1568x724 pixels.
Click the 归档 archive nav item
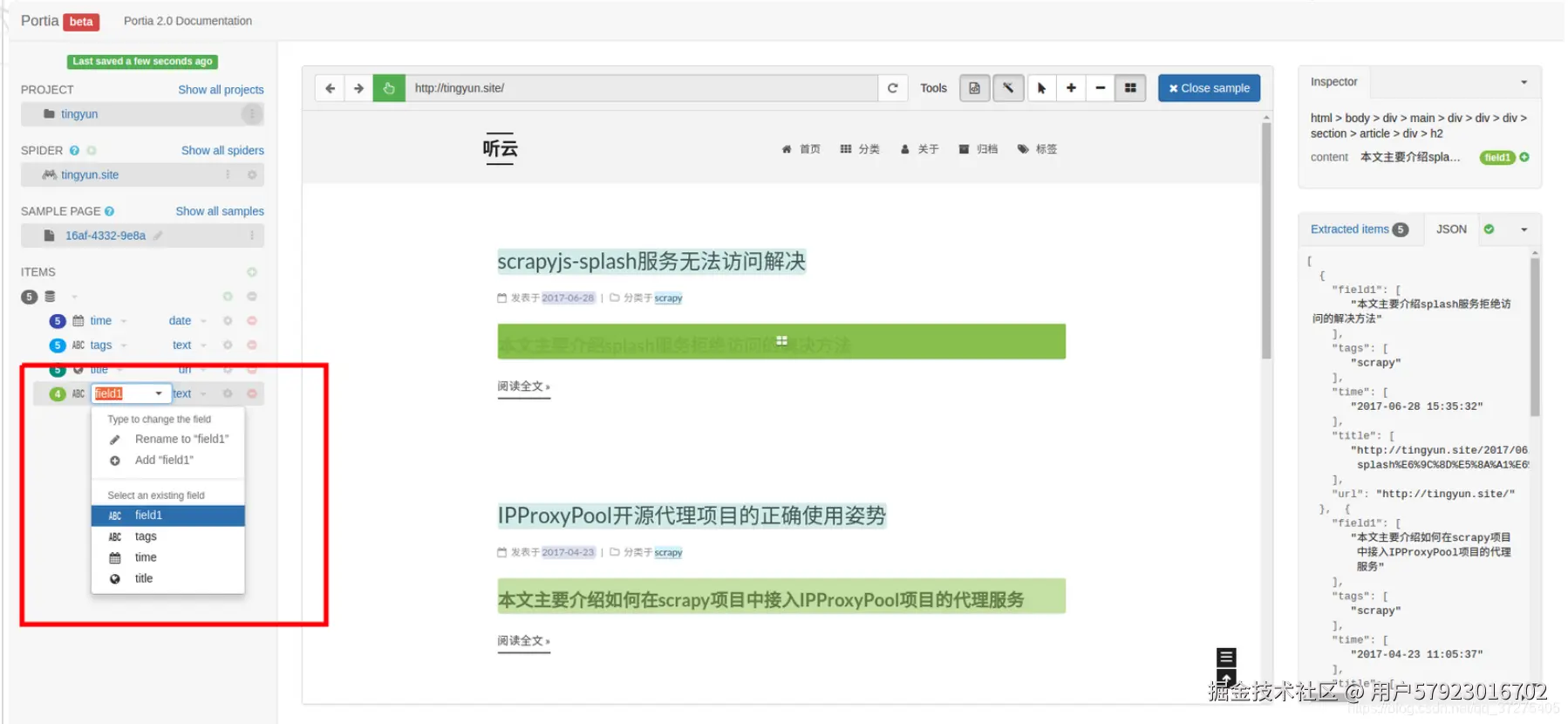pos(978,150)
